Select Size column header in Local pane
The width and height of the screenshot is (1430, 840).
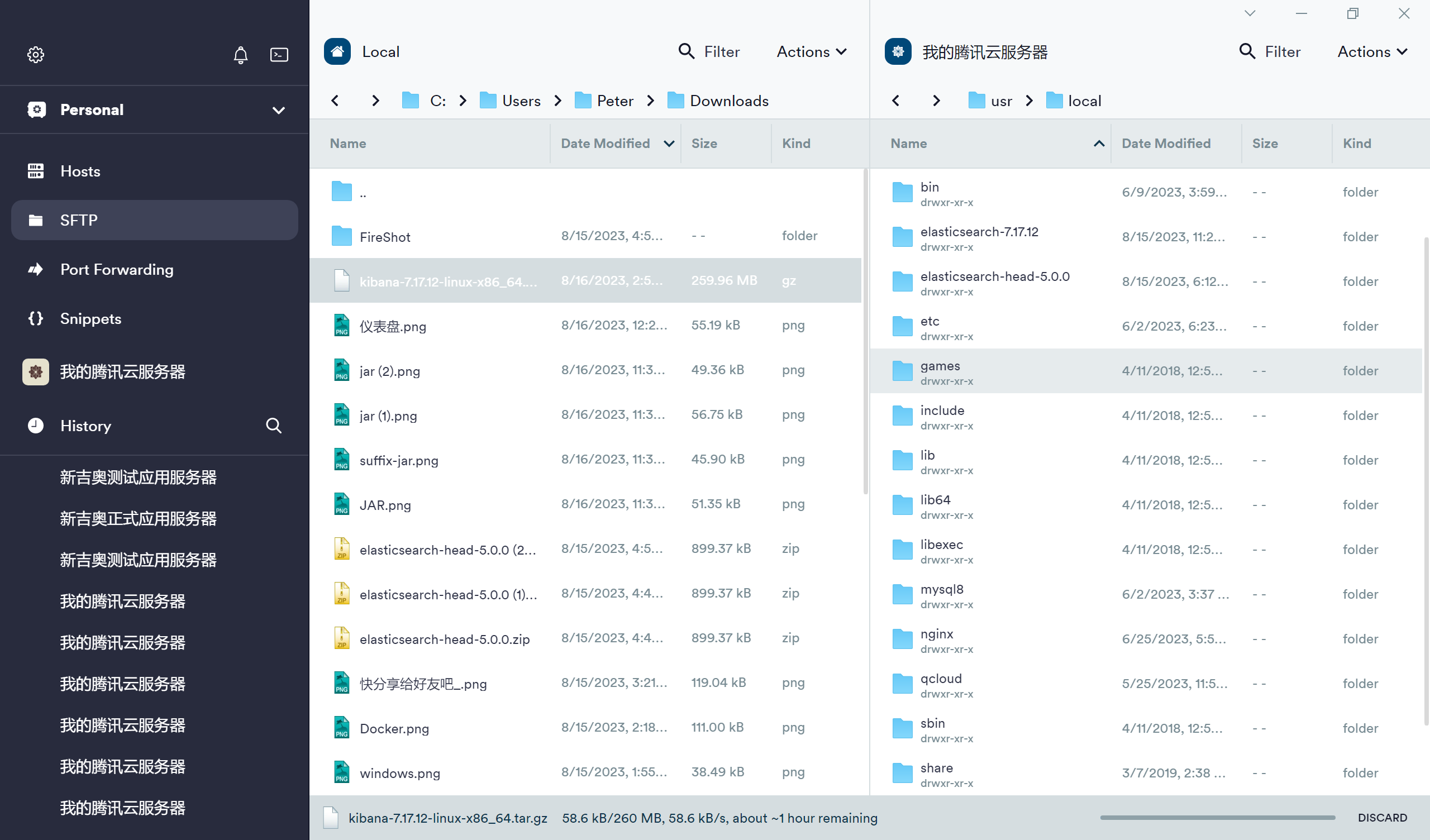pyautogui.click(x=704, y=144)
